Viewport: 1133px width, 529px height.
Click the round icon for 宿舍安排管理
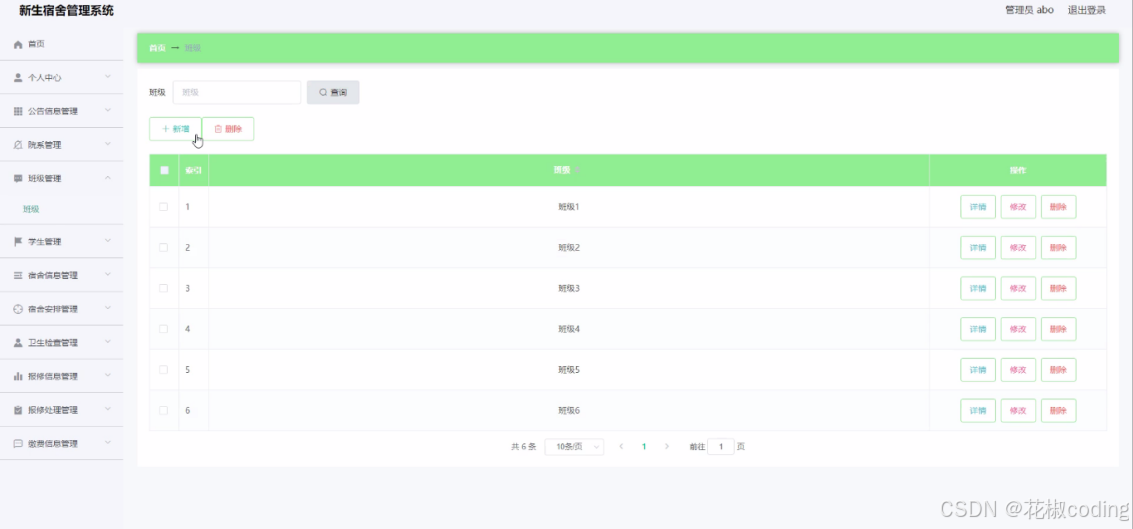[x=19, y=309]
